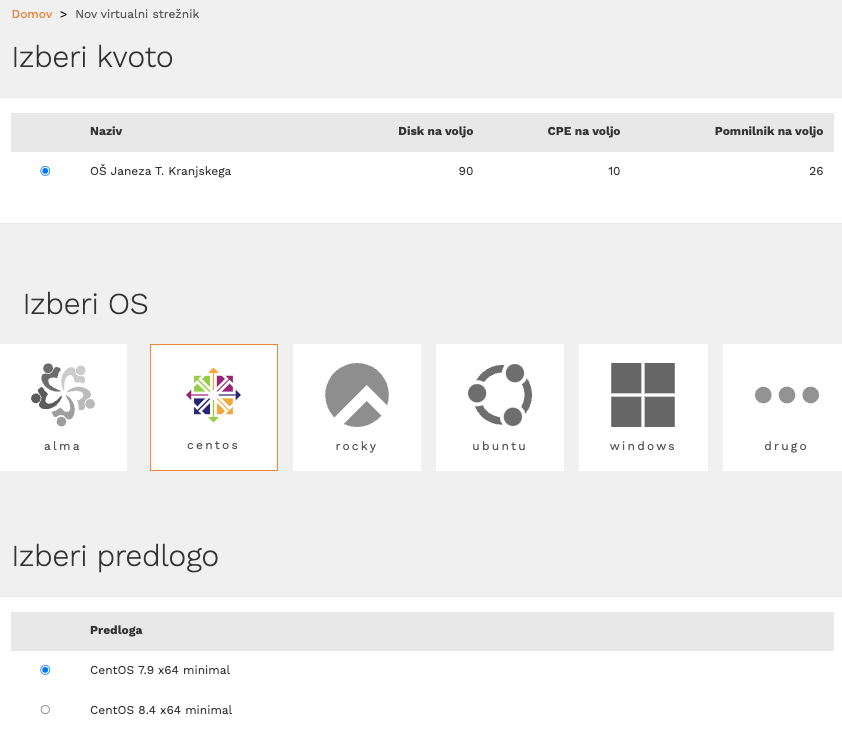The image size is (842, 733).
Task: Open the drugo three-dots option
Action: [787, 395]
